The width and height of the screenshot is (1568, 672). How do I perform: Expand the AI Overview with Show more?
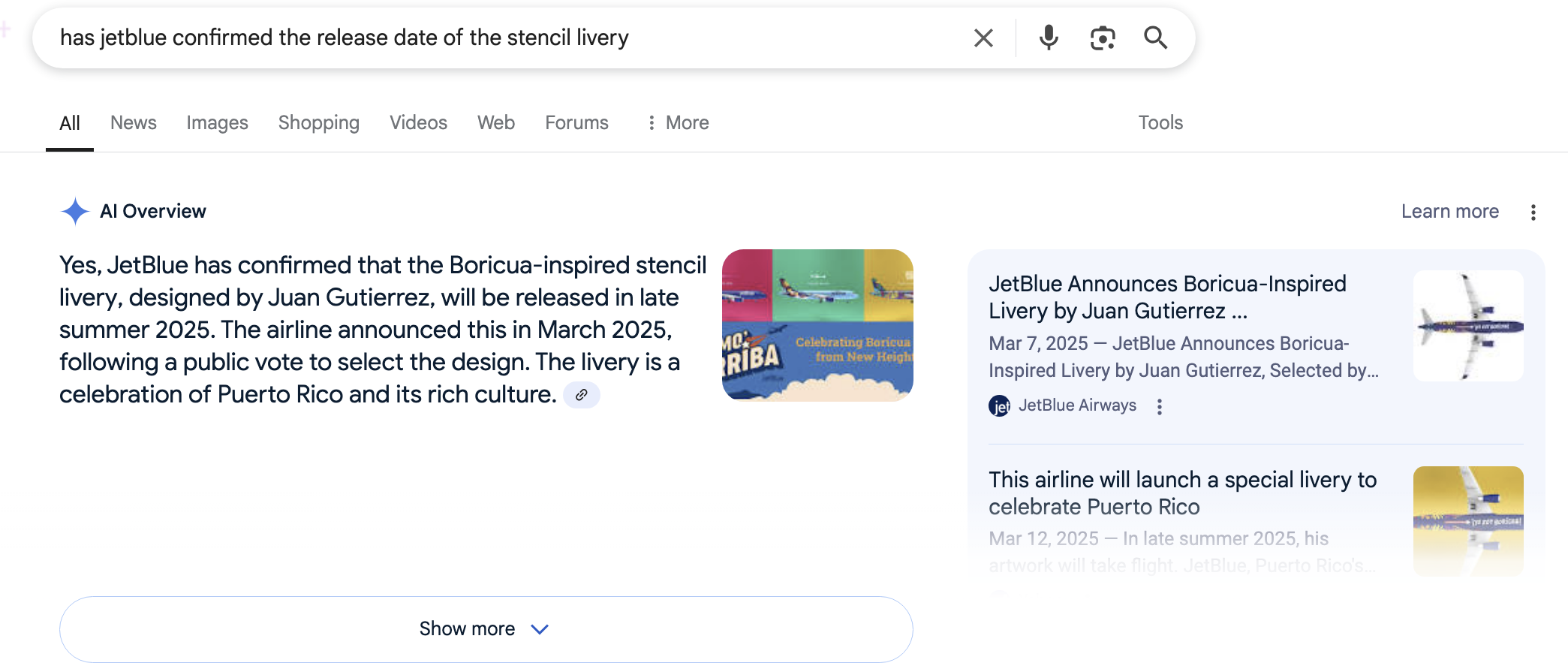point(486,629)
